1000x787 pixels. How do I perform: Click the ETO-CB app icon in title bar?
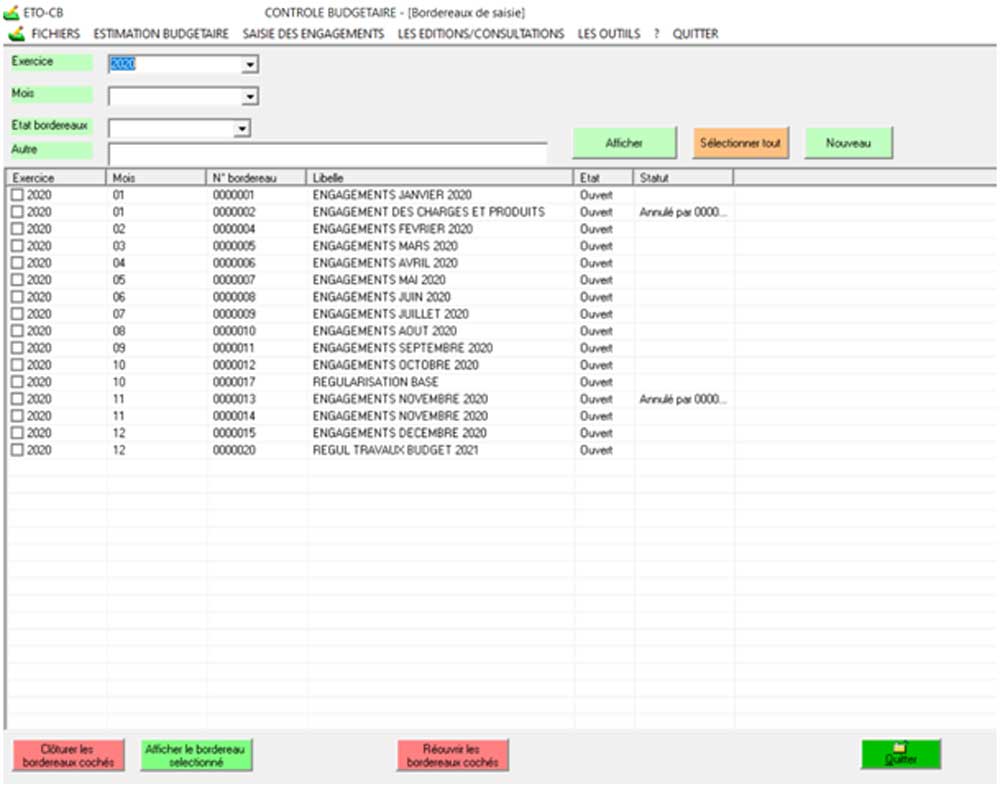point(12,12)
